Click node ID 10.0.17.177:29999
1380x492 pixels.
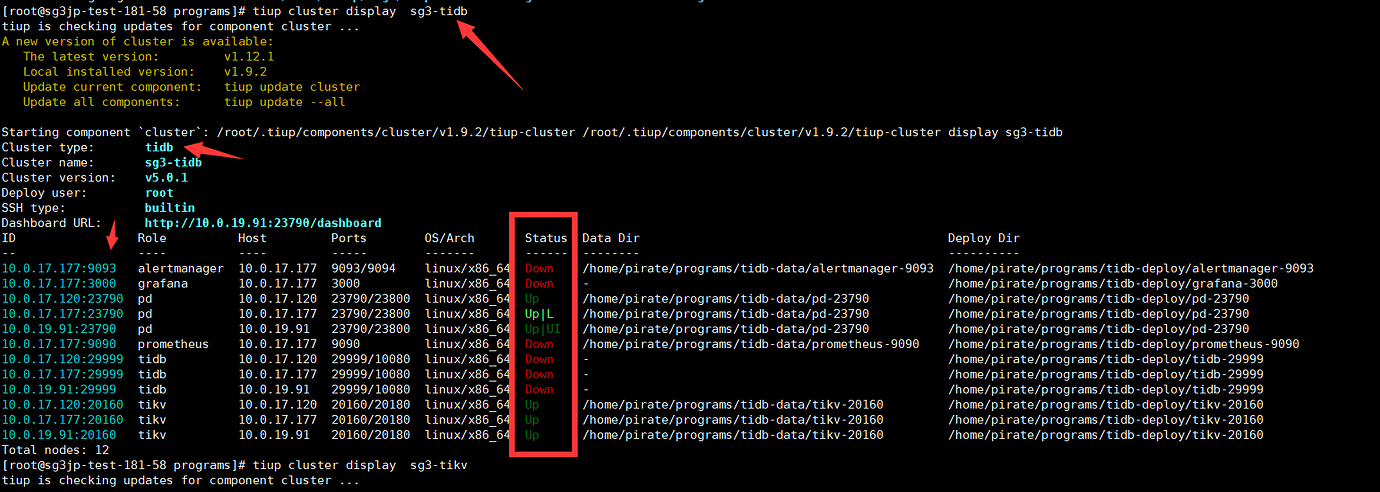(x=63, y=374)
